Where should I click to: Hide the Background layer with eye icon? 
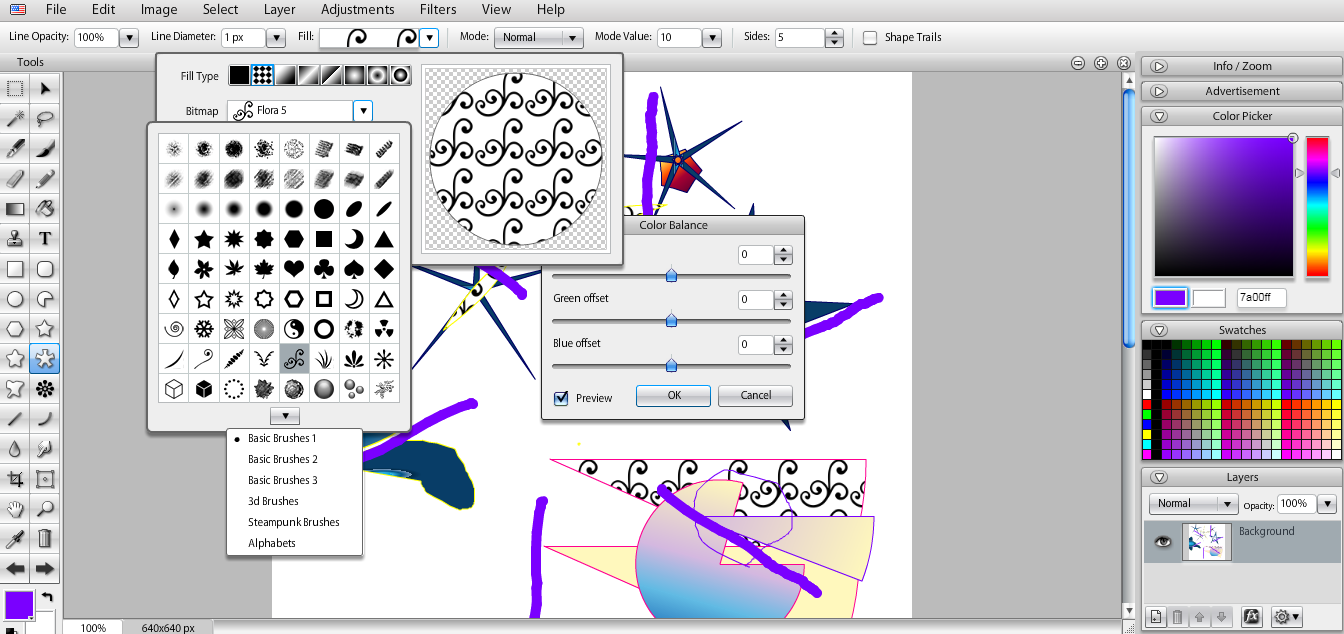point(1162,541)
